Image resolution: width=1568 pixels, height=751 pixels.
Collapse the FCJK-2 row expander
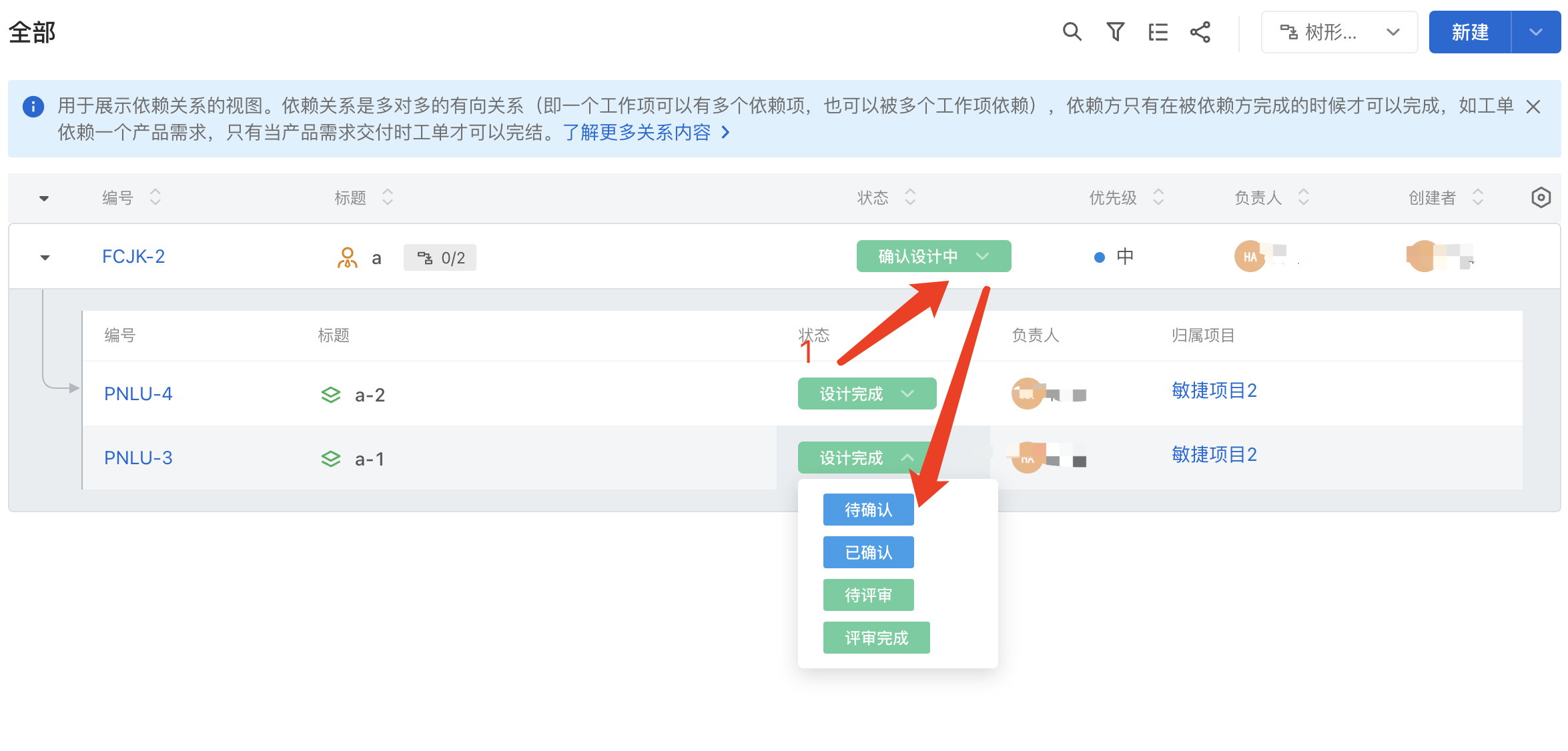pos(45,257)
